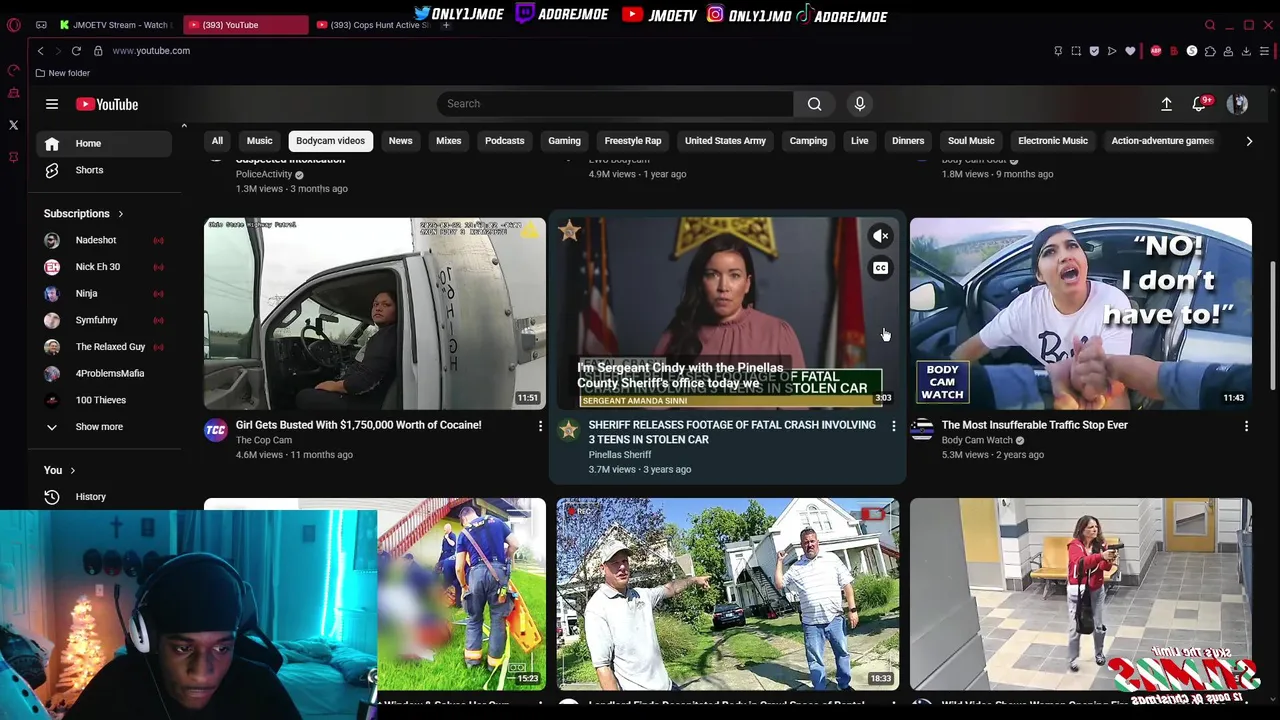Select the United States Army chip

[x=725, y=141]
